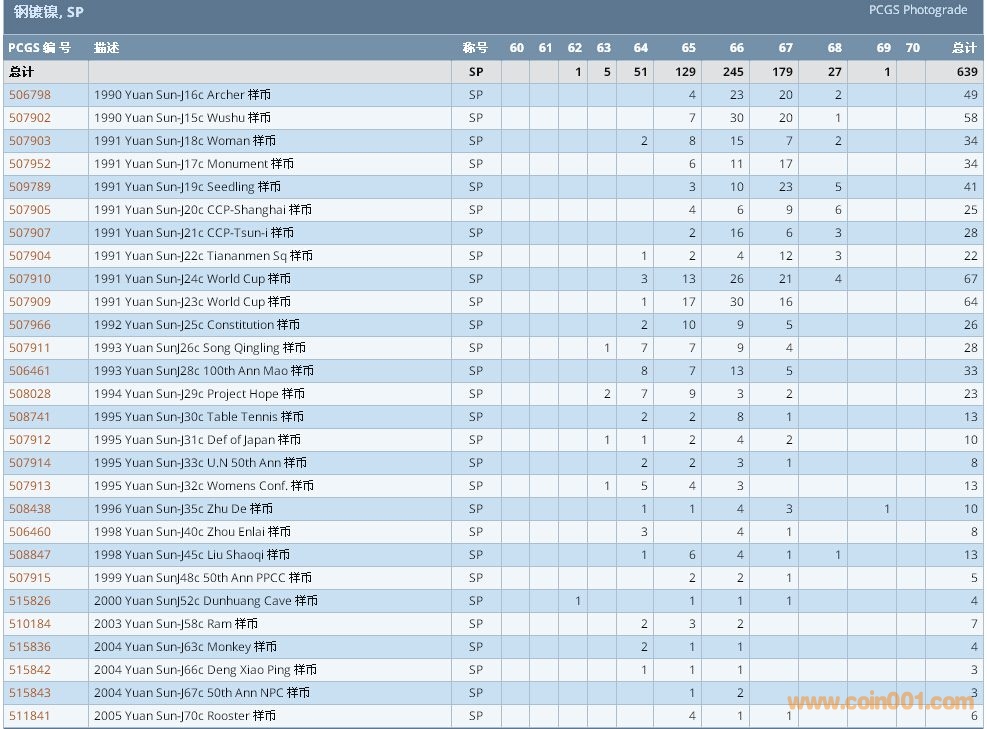Click the grade 66 column header
987x729 pixels.
tap(736, 48)
